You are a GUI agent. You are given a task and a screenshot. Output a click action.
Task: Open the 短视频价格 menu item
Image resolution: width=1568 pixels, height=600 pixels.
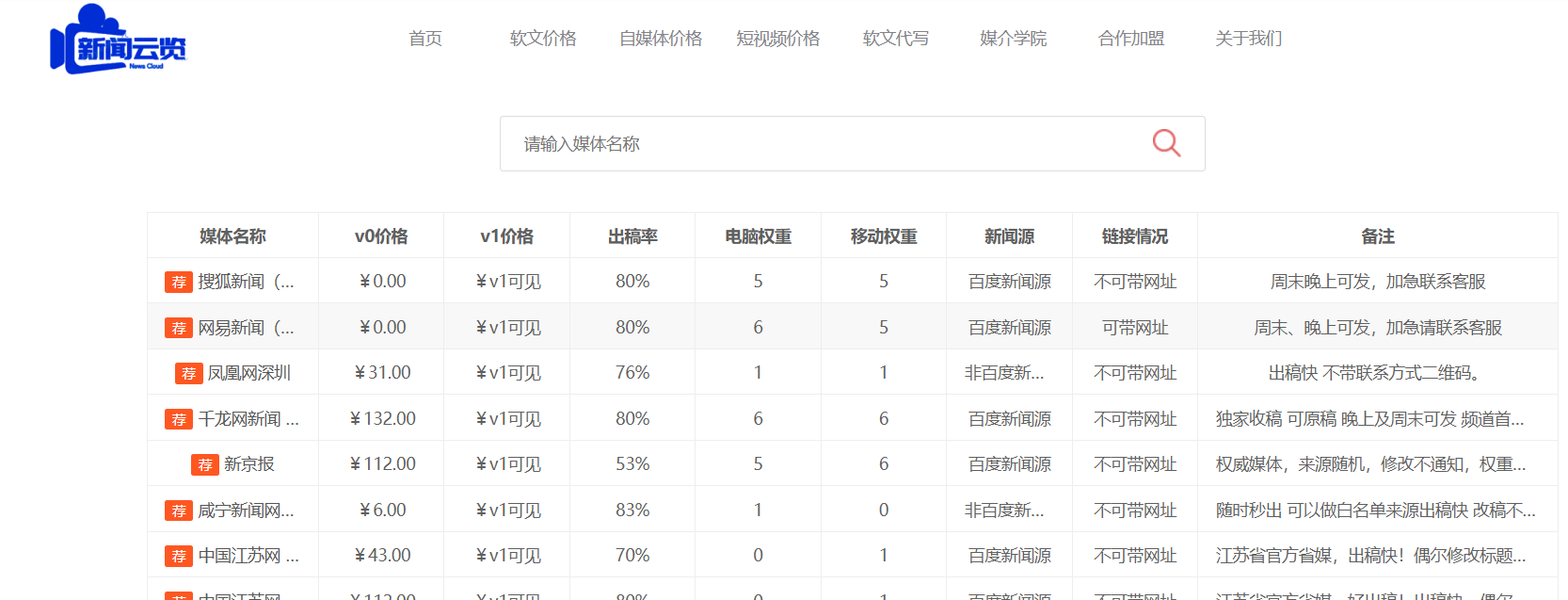click(x=778, y=39)
